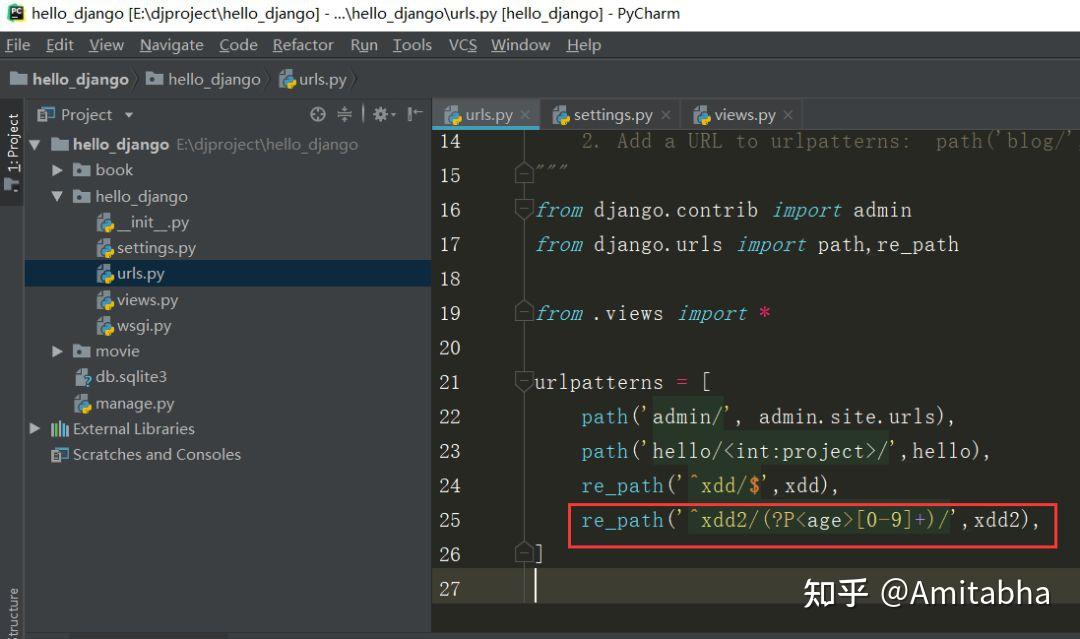This screenshot has height=639, width=1080.
Task: Open the View menu
Action: click(106, 45)
